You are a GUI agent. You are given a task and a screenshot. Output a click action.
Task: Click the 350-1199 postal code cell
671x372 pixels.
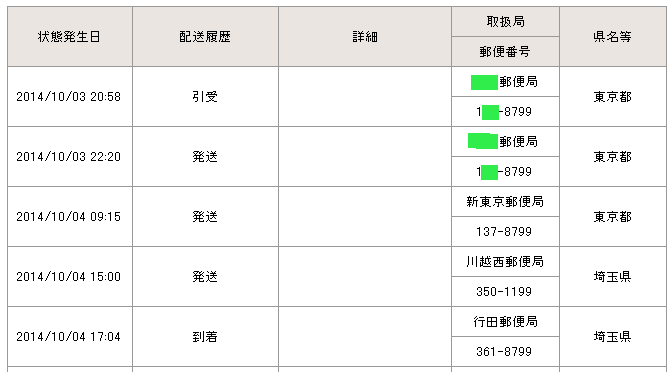pyautogui.click(x=505, y=291)
